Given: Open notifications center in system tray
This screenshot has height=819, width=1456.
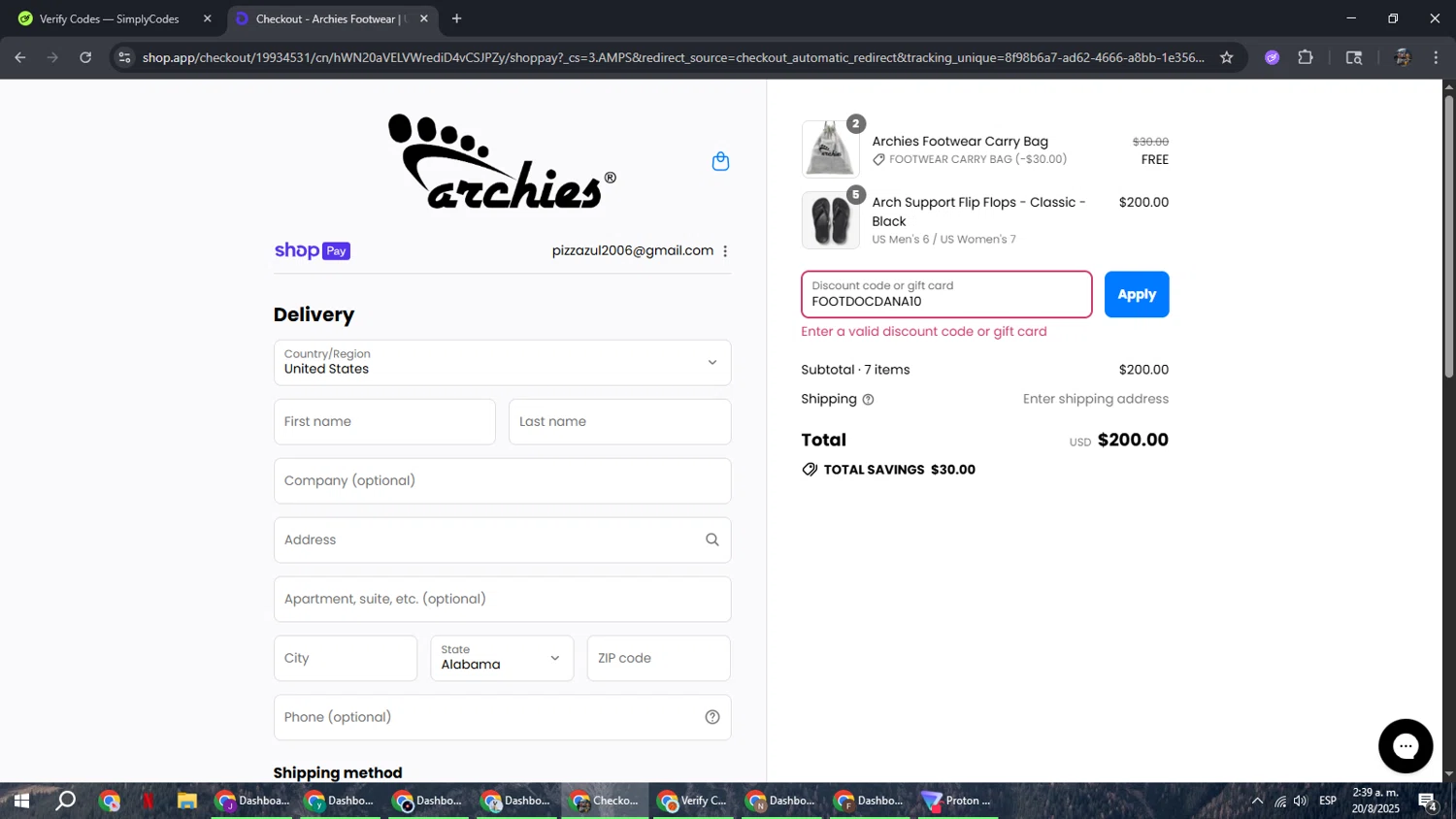Looking at the screenshot, I should [1427, 801].
